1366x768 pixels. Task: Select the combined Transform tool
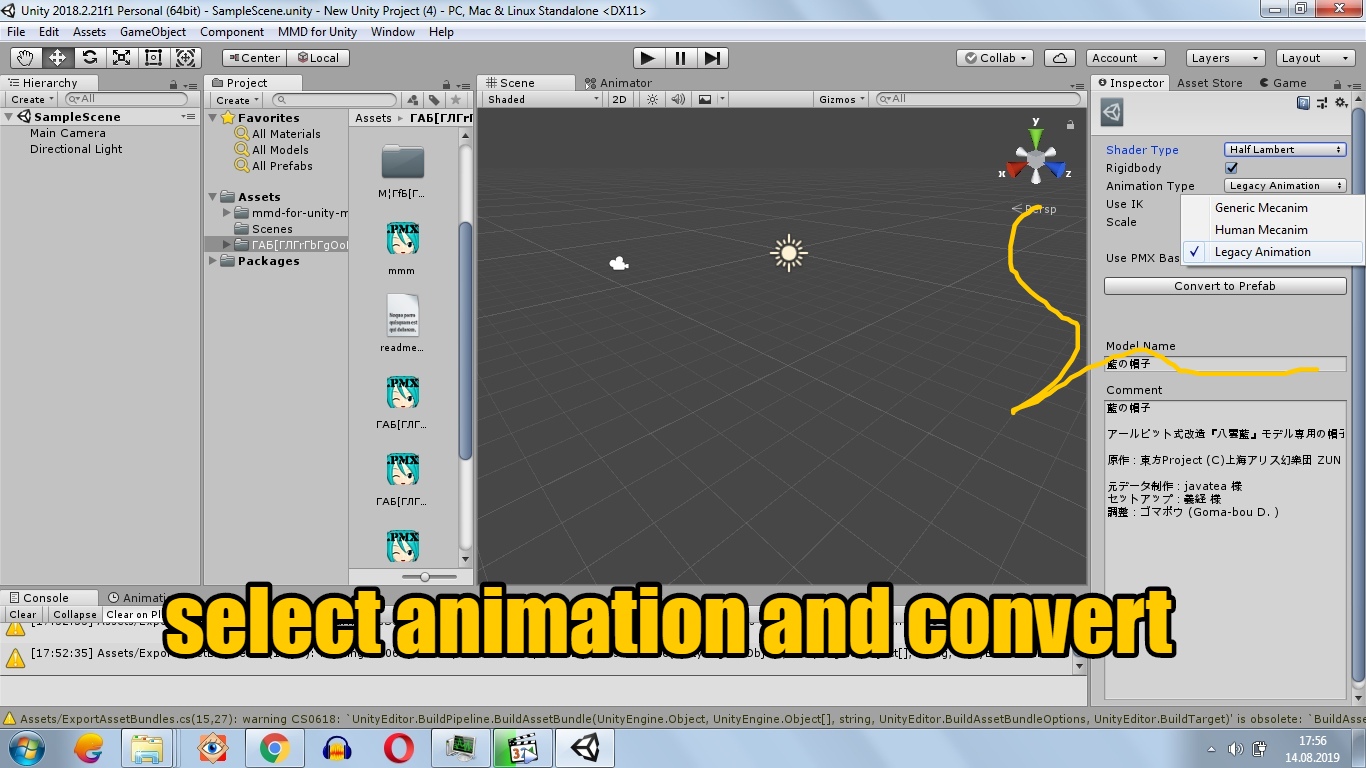tap(186, 58)
